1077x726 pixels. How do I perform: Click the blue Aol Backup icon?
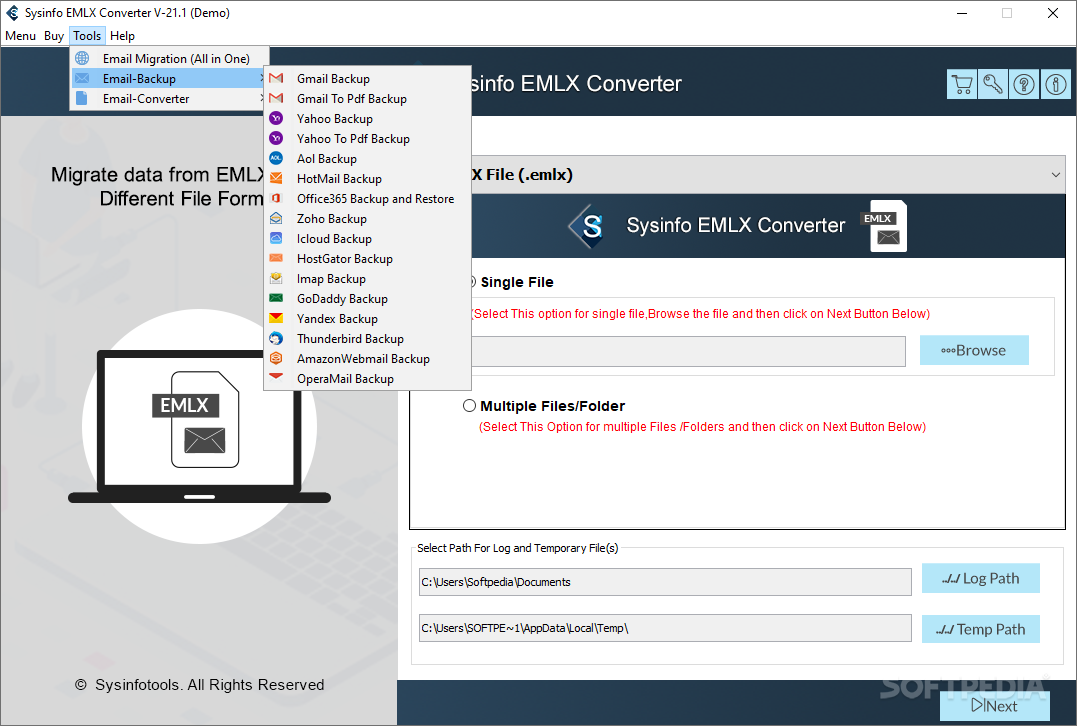(x=276, y=158)
